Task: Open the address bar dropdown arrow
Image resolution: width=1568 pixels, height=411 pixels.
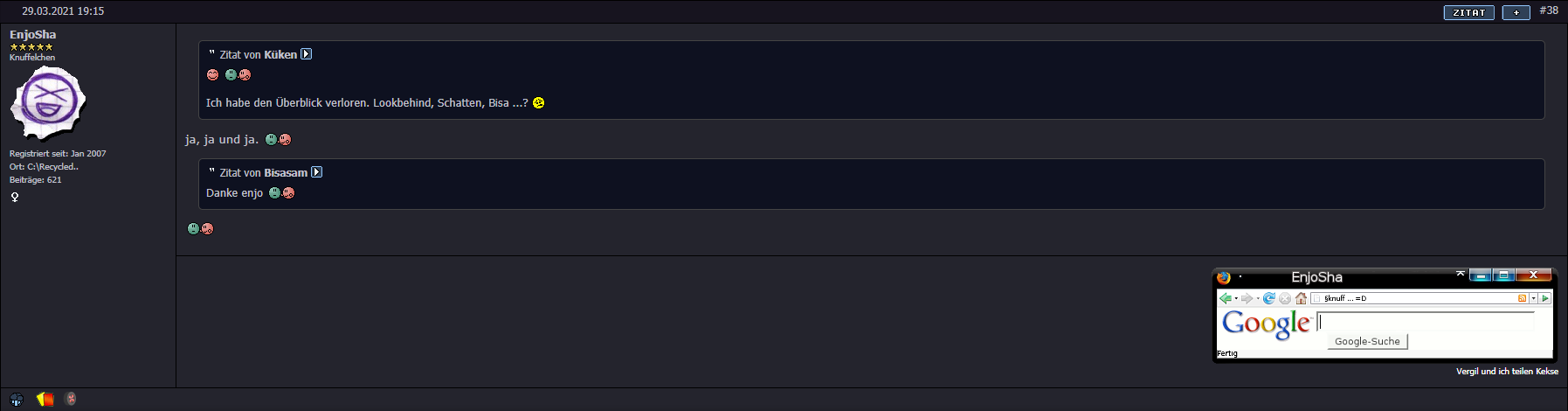Action: click(x=1533, y=298)
